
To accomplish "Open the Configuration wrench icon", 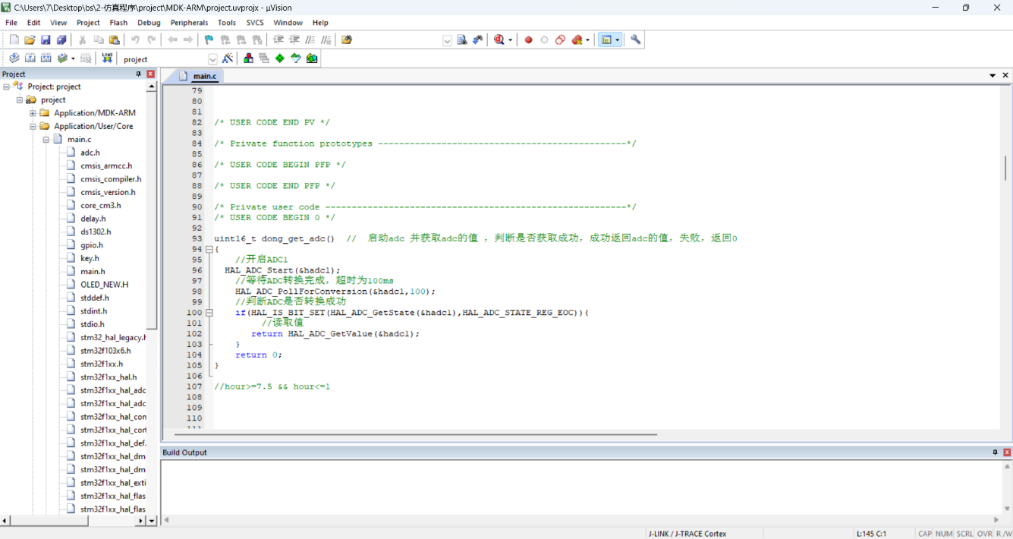I will pos(635,40).
